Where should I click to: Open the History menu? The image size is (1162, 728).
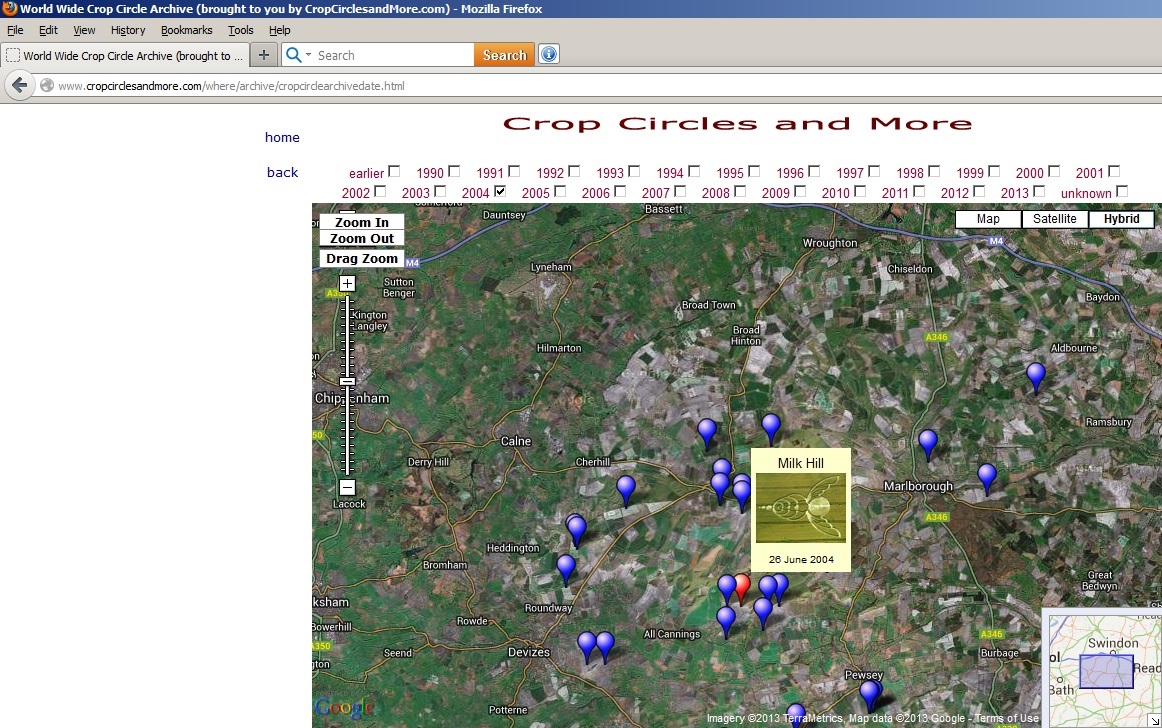pyautogui.click(x=128, y=30)
